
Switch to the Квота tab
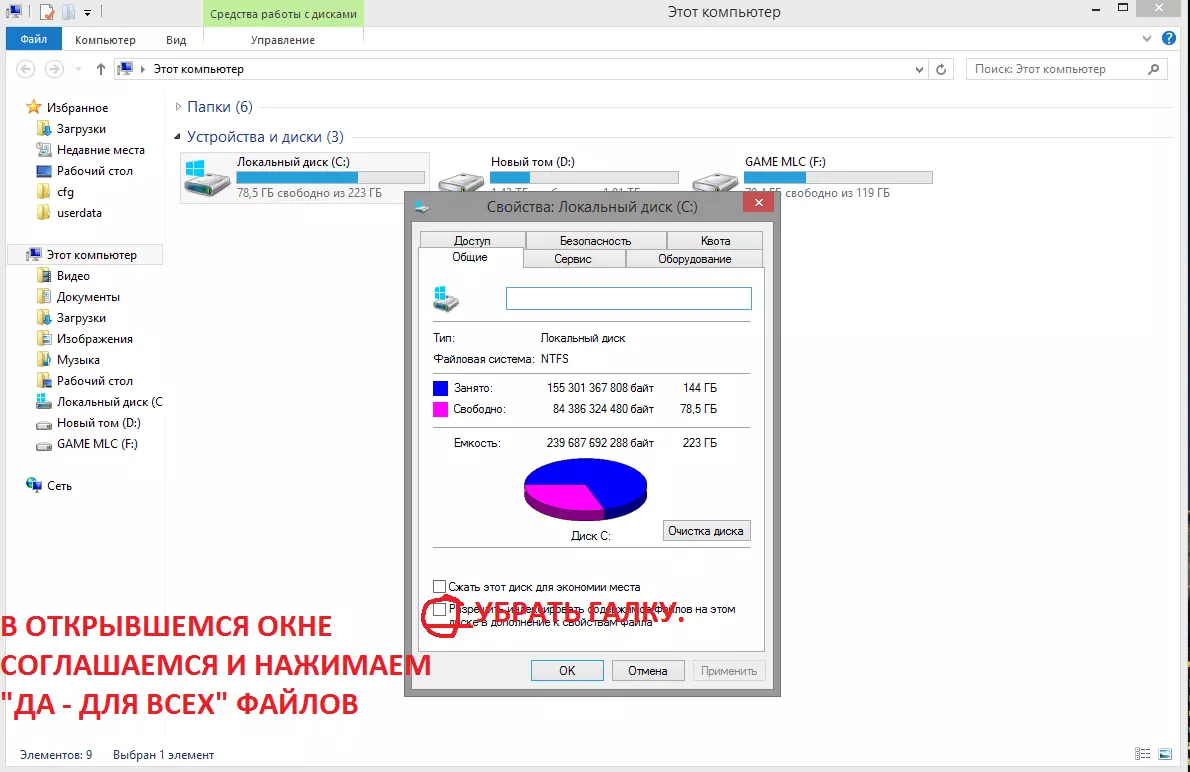[715, 241]
